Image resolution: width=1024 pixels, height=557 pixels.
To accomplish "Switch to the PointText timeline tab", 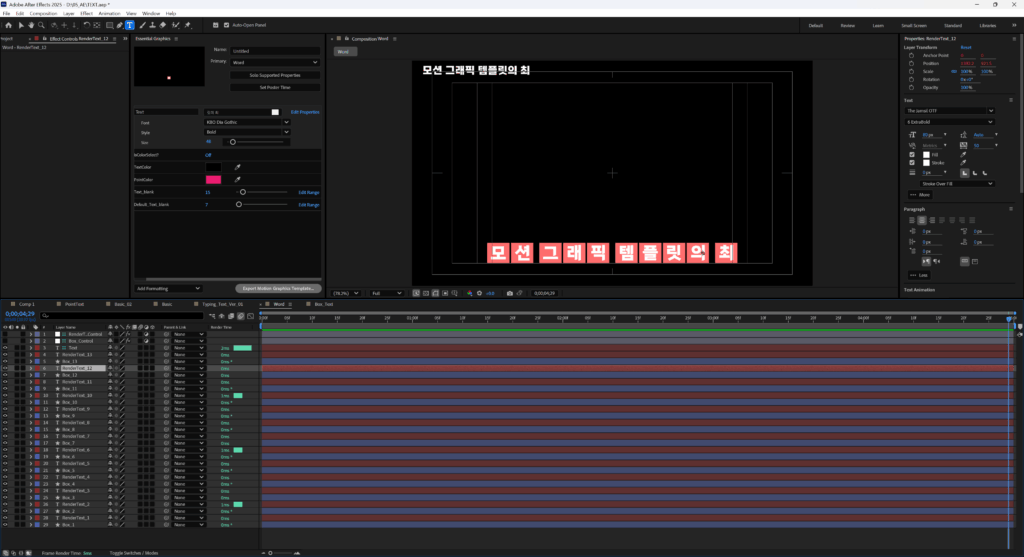I will pos(74,304).
